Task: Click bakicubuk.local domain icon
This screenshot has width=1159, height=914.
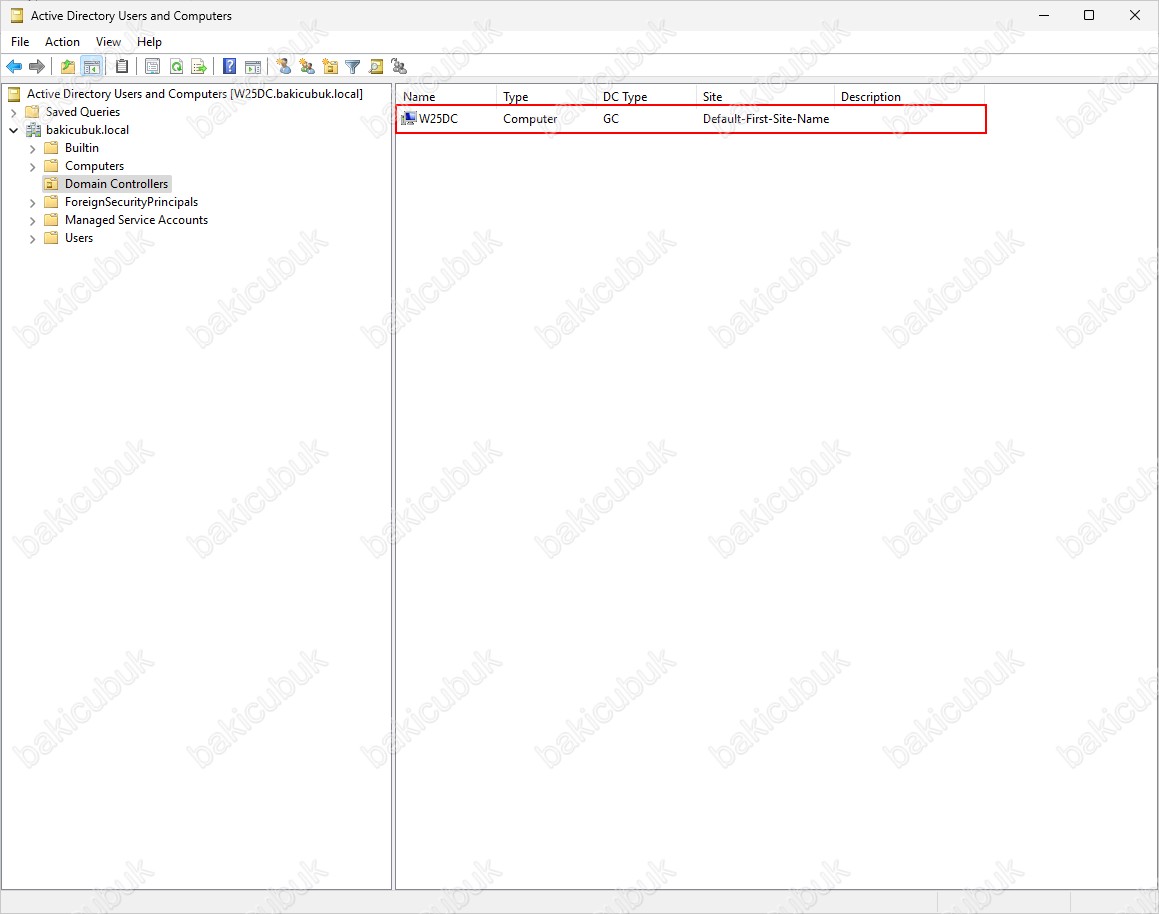Action: tap(34, 130)
